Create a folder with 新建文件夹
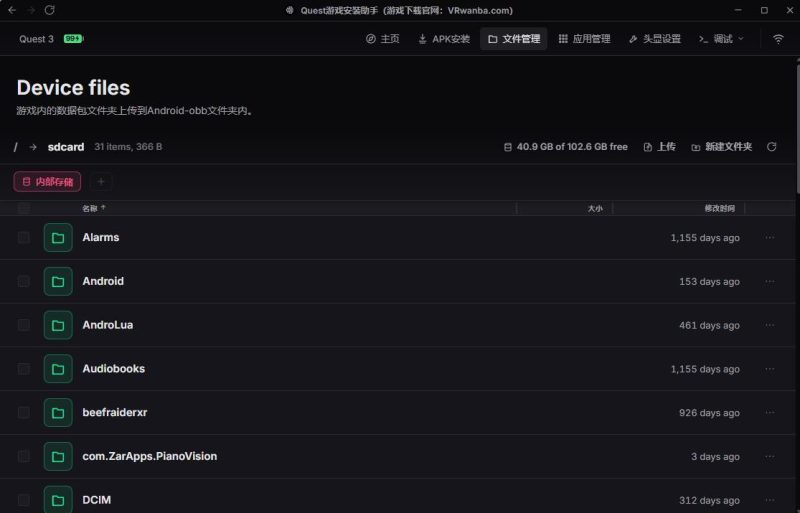Image resolution: width=800 pixels, height=513 pixels. [721, 147]
